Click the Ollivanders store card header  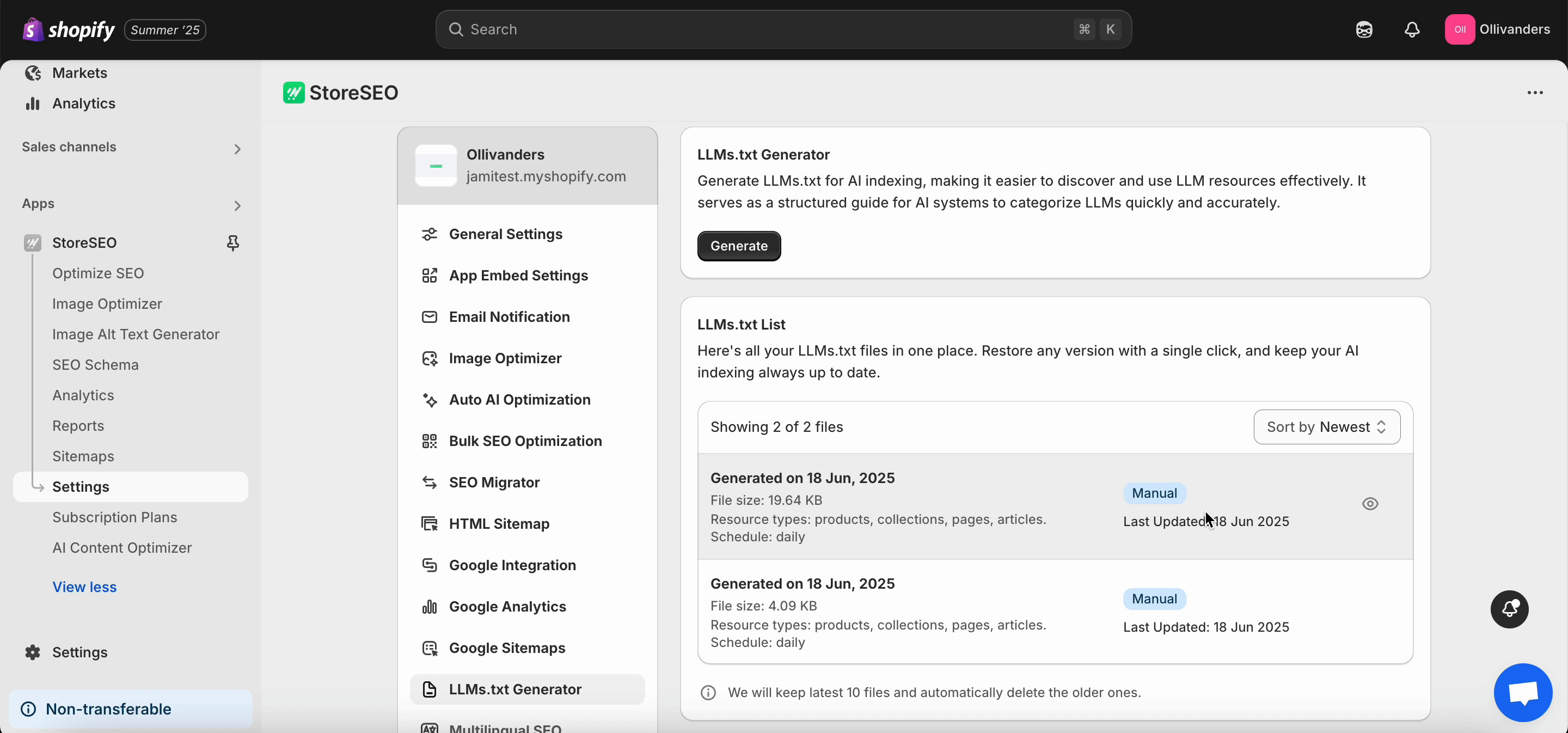point(527,166)
